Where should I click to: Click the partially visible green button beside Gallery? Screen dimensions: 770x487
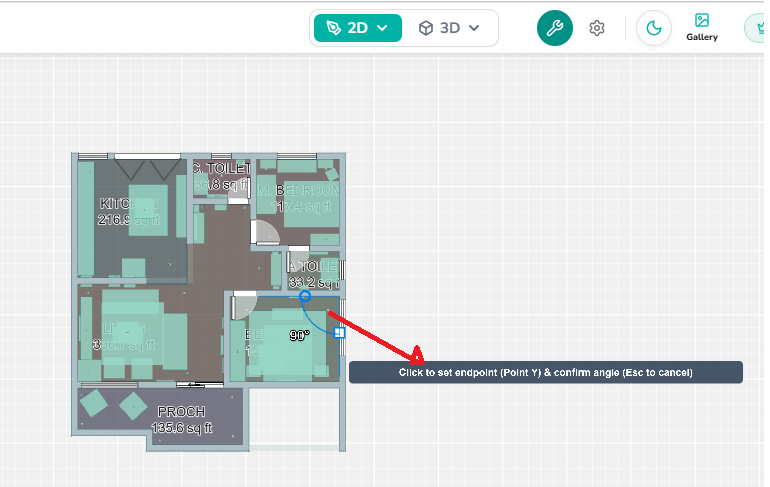(755, 28)
